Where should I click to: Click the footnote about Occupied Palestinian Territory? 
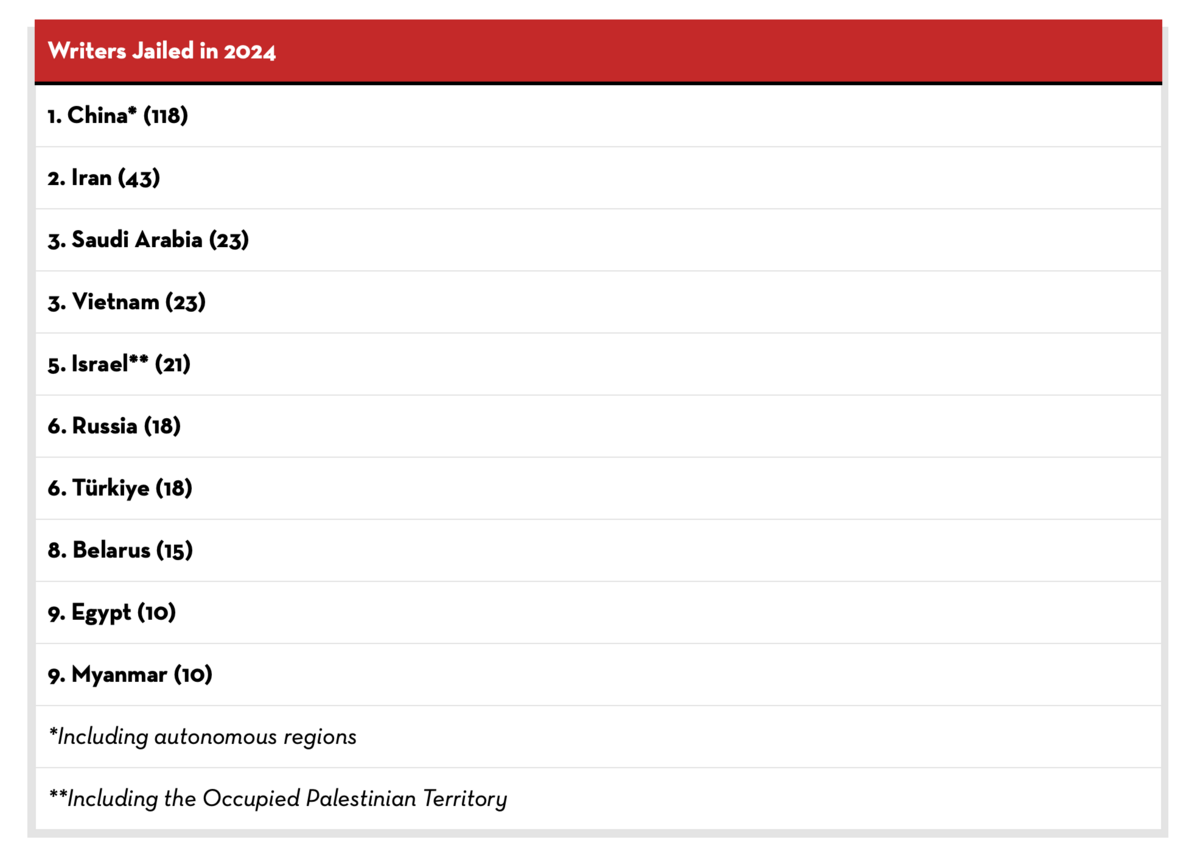point(598,799)
